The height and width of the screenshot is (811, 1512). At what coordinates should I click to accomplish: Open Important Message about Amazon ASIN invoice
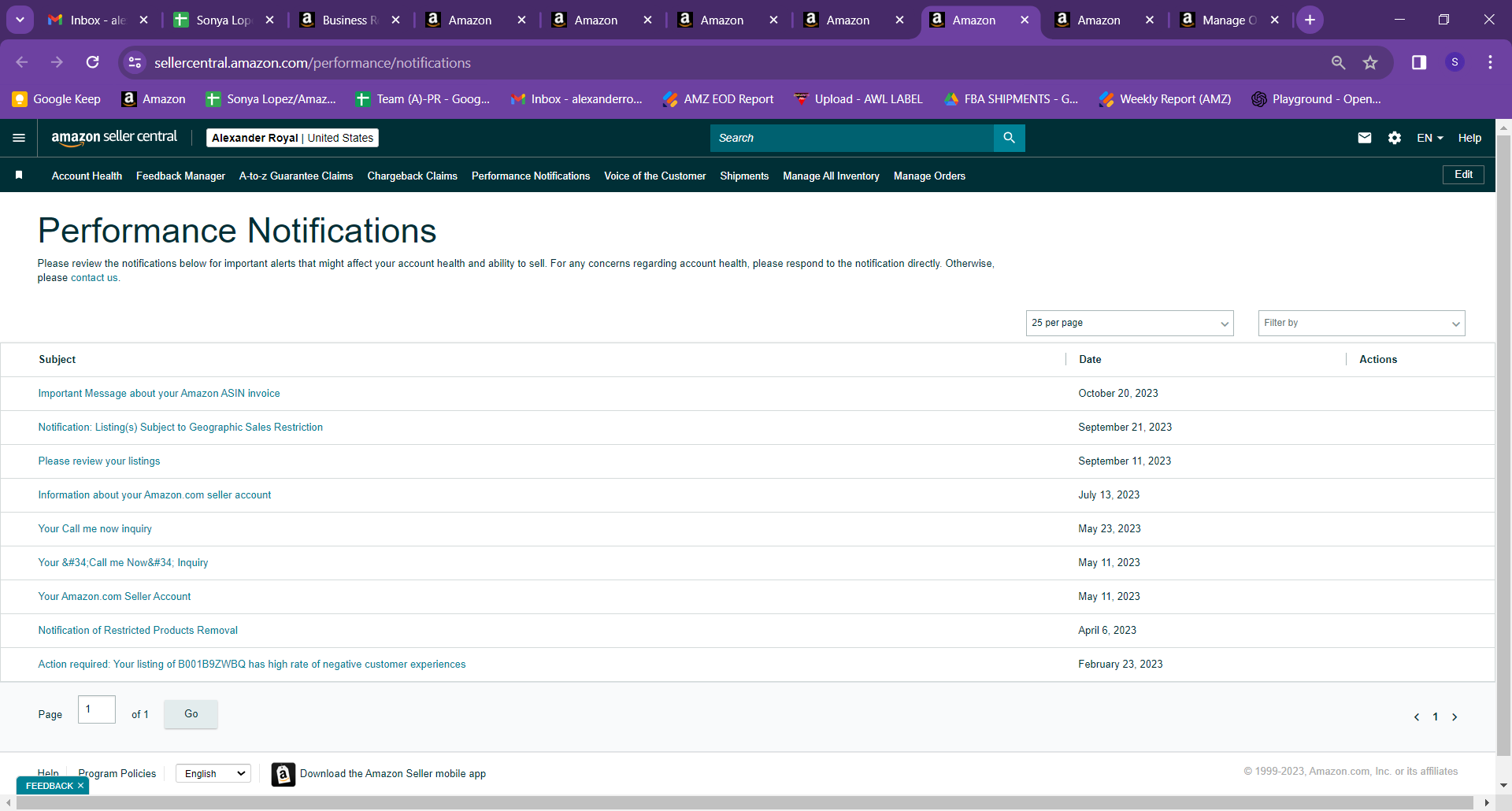pos(159,394)
